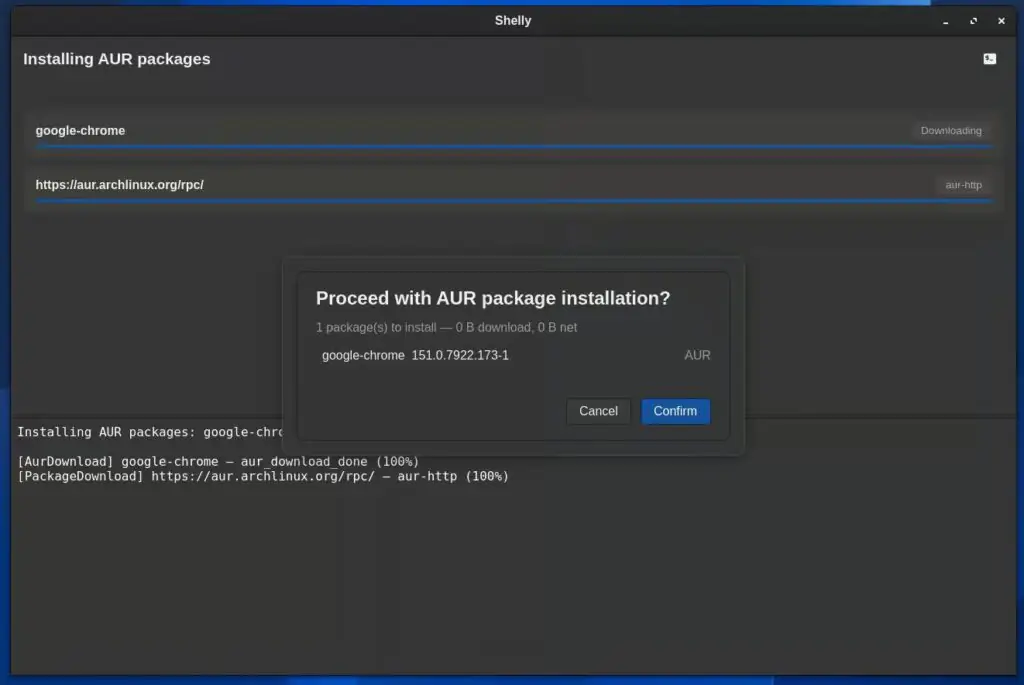The image size is (1024, 685).
Task: Select the google-chrome download row
Action: 513,133
